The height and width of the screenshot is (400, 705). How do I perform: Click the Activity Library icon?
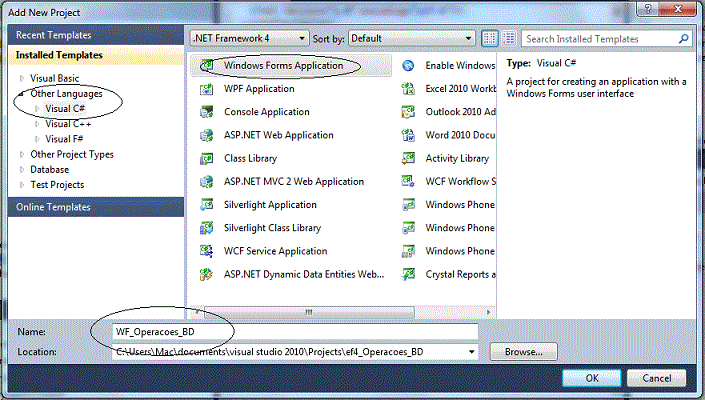[408, 159]
